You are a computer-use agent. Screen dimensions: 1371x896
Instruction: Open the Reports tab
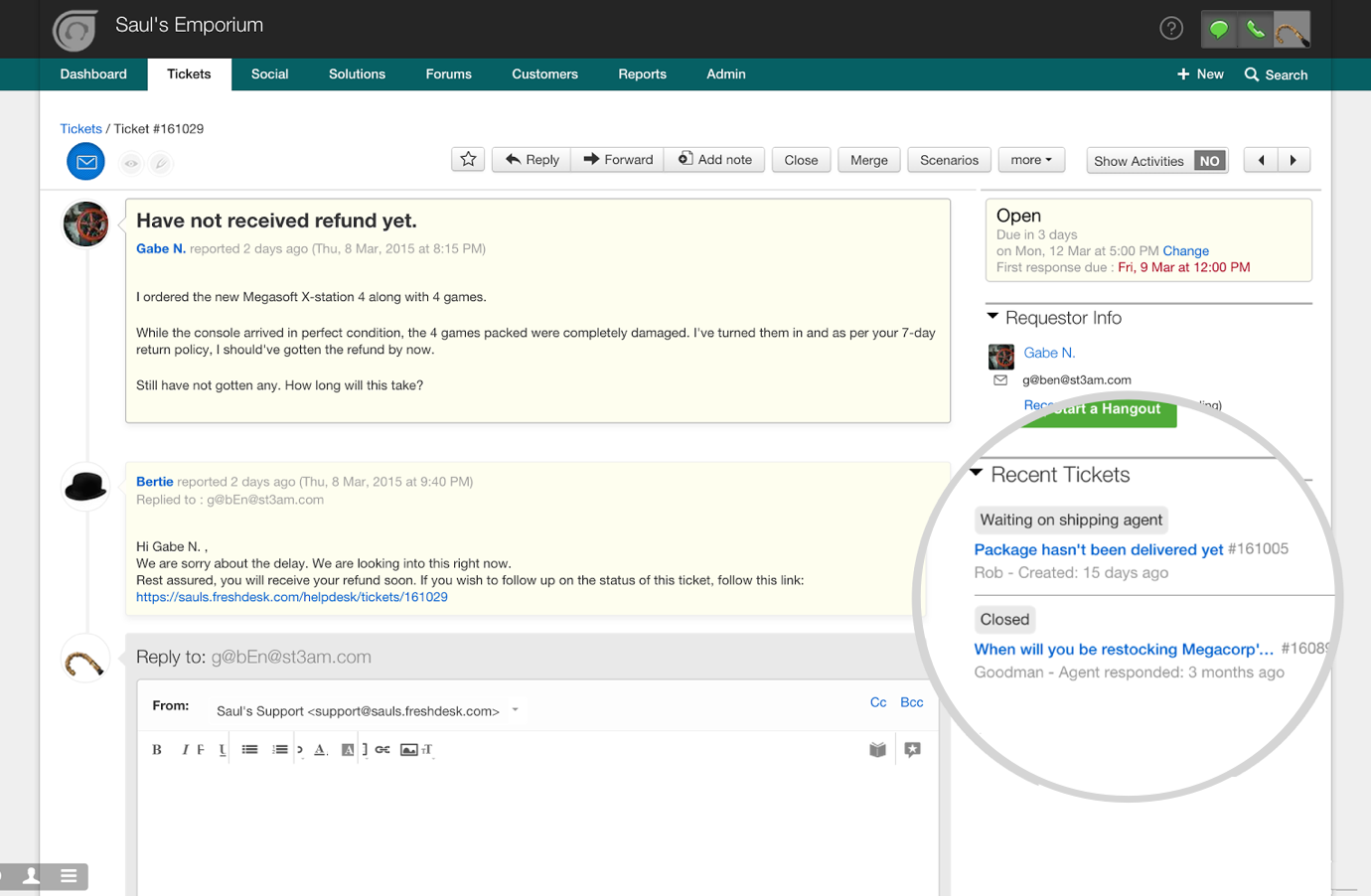(642, 75)
